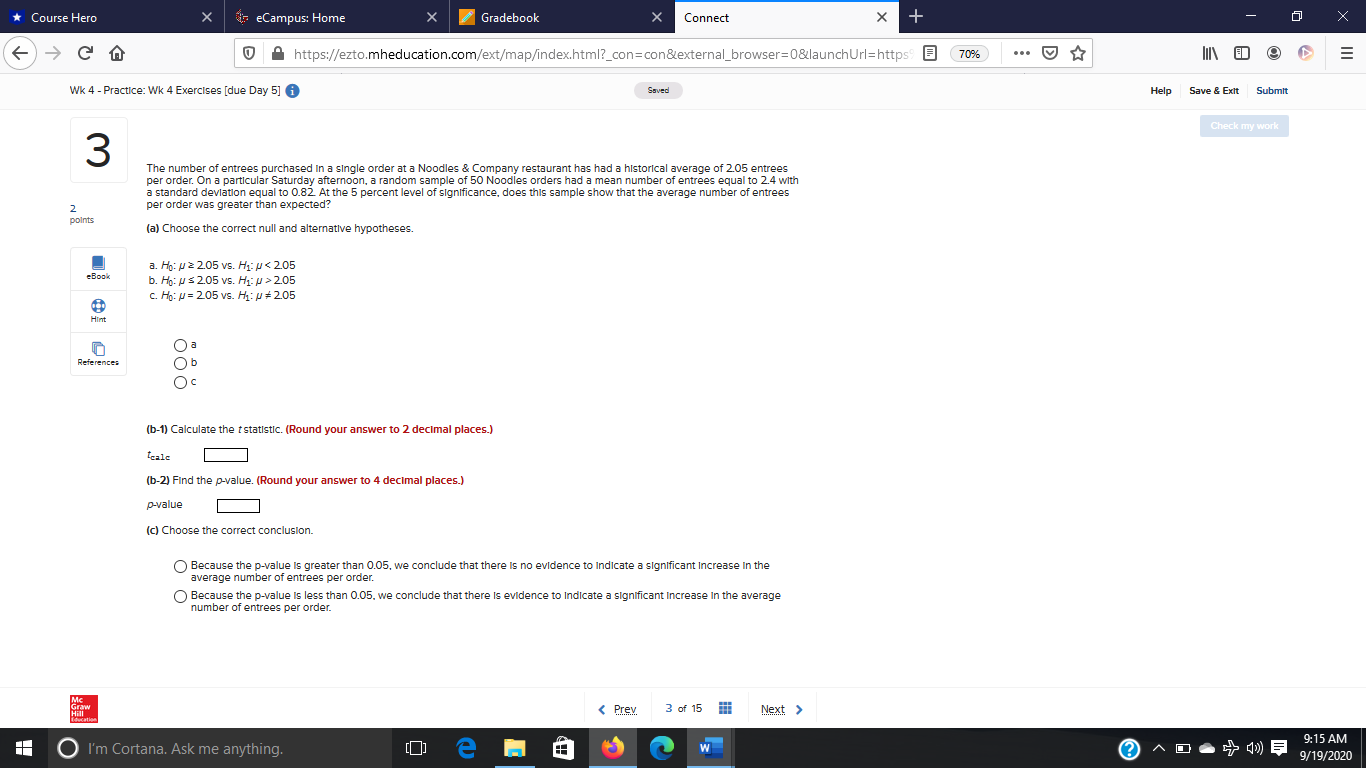Save page to Pocket
The width and height of the screenshot is (1366, 768).
pos(1048,53)
